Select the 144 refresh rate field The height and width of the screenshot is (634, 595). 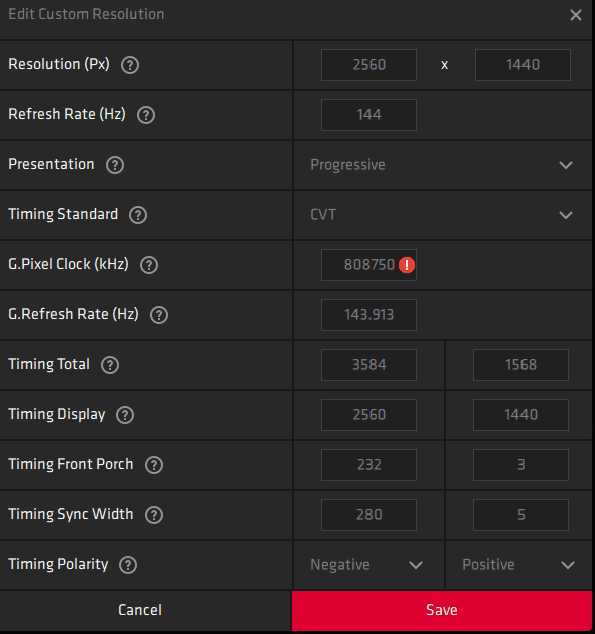click(x=369, y=115)
